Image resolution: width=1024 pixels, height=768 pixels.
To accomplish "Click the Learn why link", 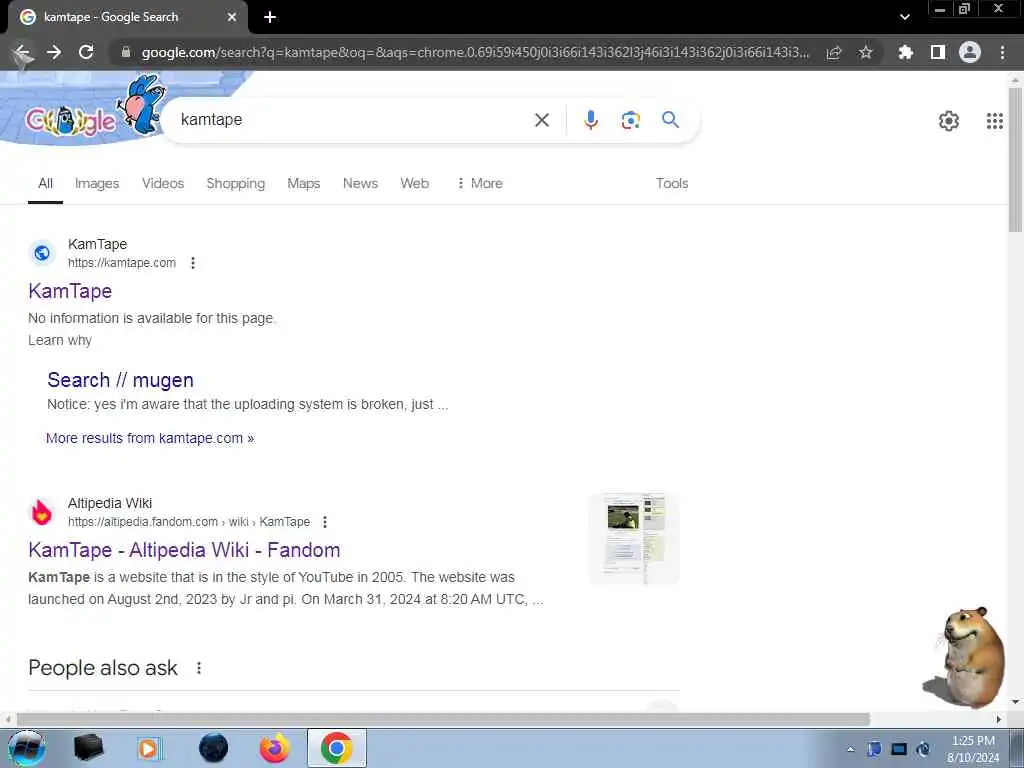I will pos(59,340).
